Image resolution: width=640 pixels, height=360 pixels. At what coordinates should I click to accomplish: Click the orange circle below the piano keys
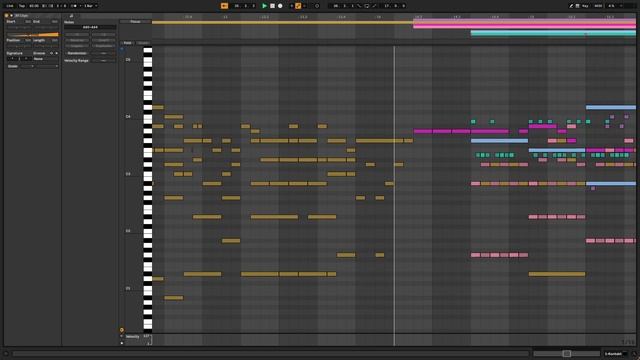tap(122, 330)
